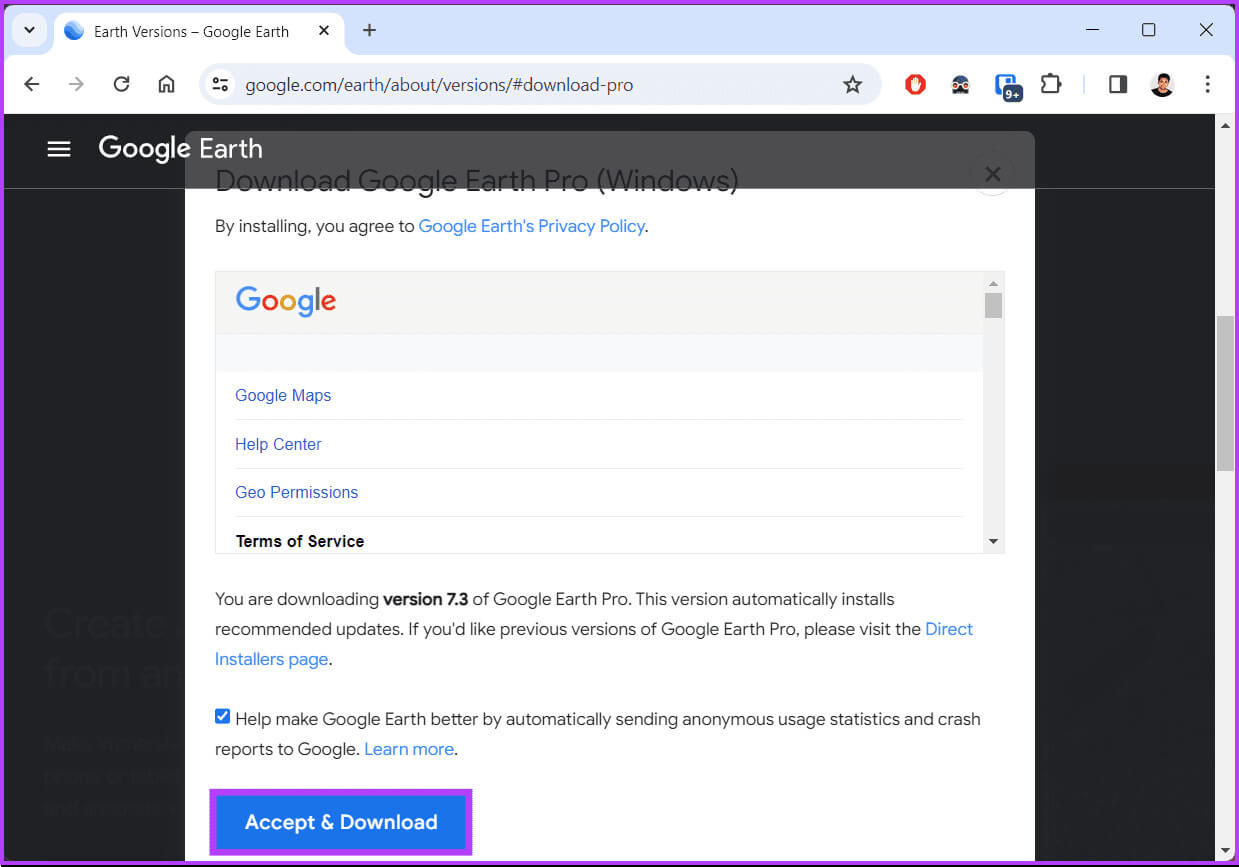Click the Google logo in terms frame

[x=286, y=301]
